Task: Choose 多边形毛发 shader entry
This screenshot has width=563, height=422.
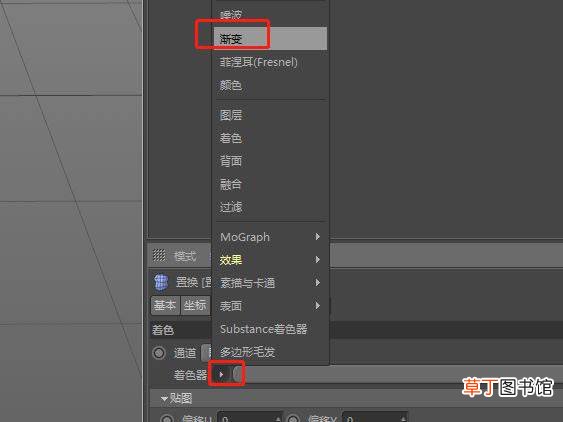Action: point(270,352)
